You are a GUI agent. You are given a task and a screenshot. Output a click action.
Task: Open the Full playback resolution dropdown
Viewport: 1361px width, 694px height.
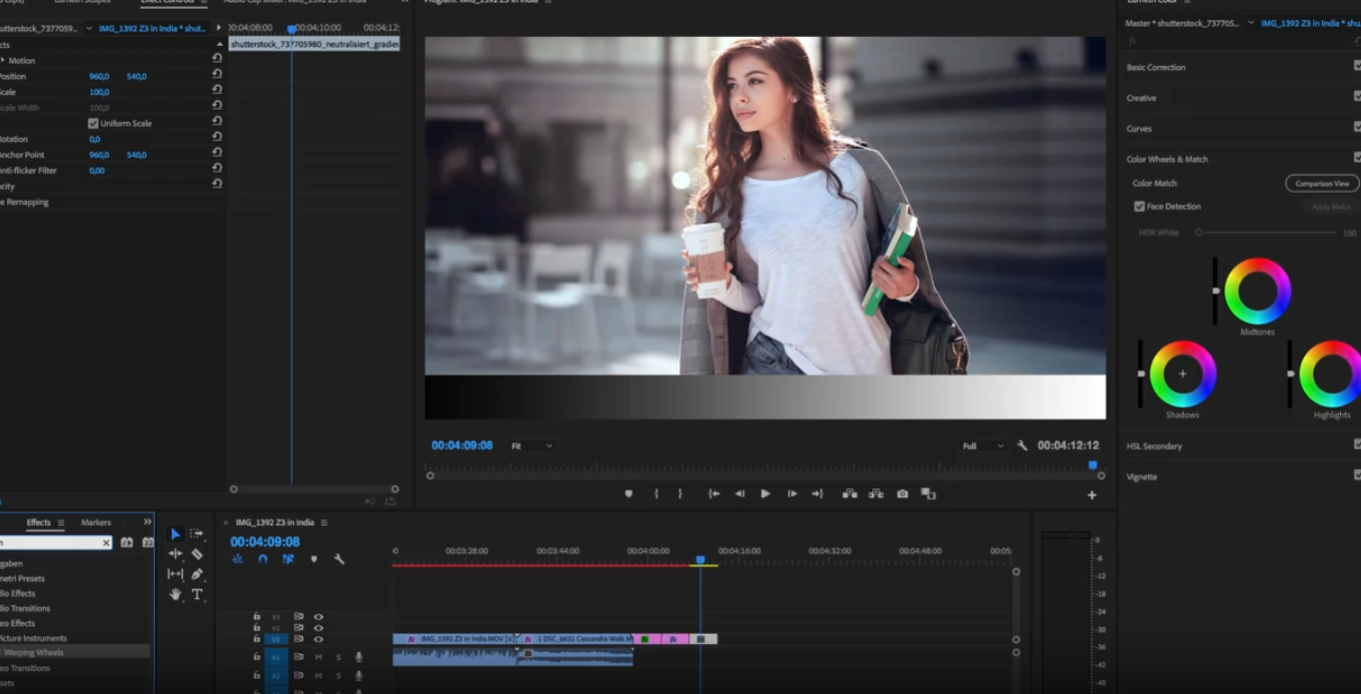981,446
